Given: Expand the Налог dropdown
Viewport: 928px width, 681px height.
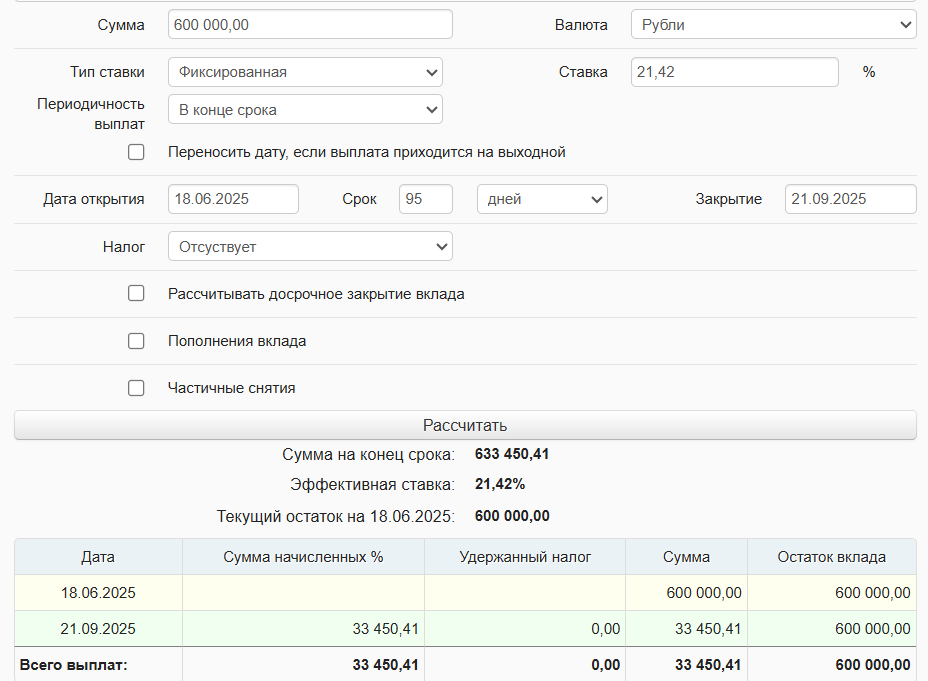Looking at the screenshot, I should coord(310,246).
